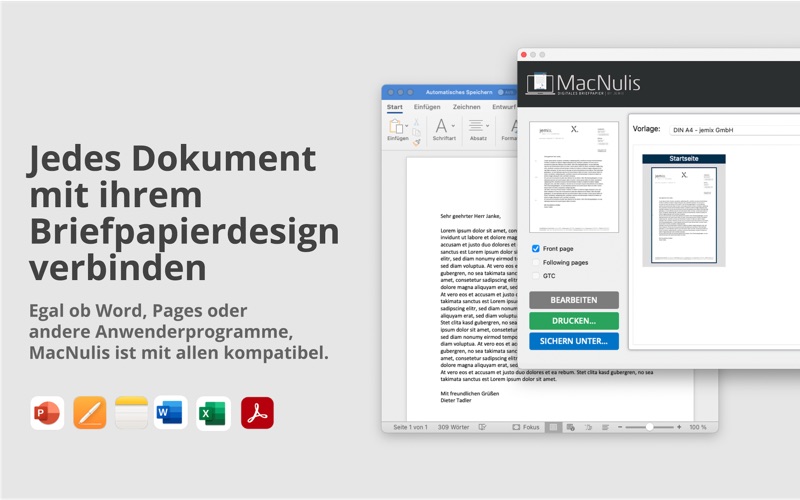
Task: Uncheck the Front page checkbox
Action: [x=536, y=248]
